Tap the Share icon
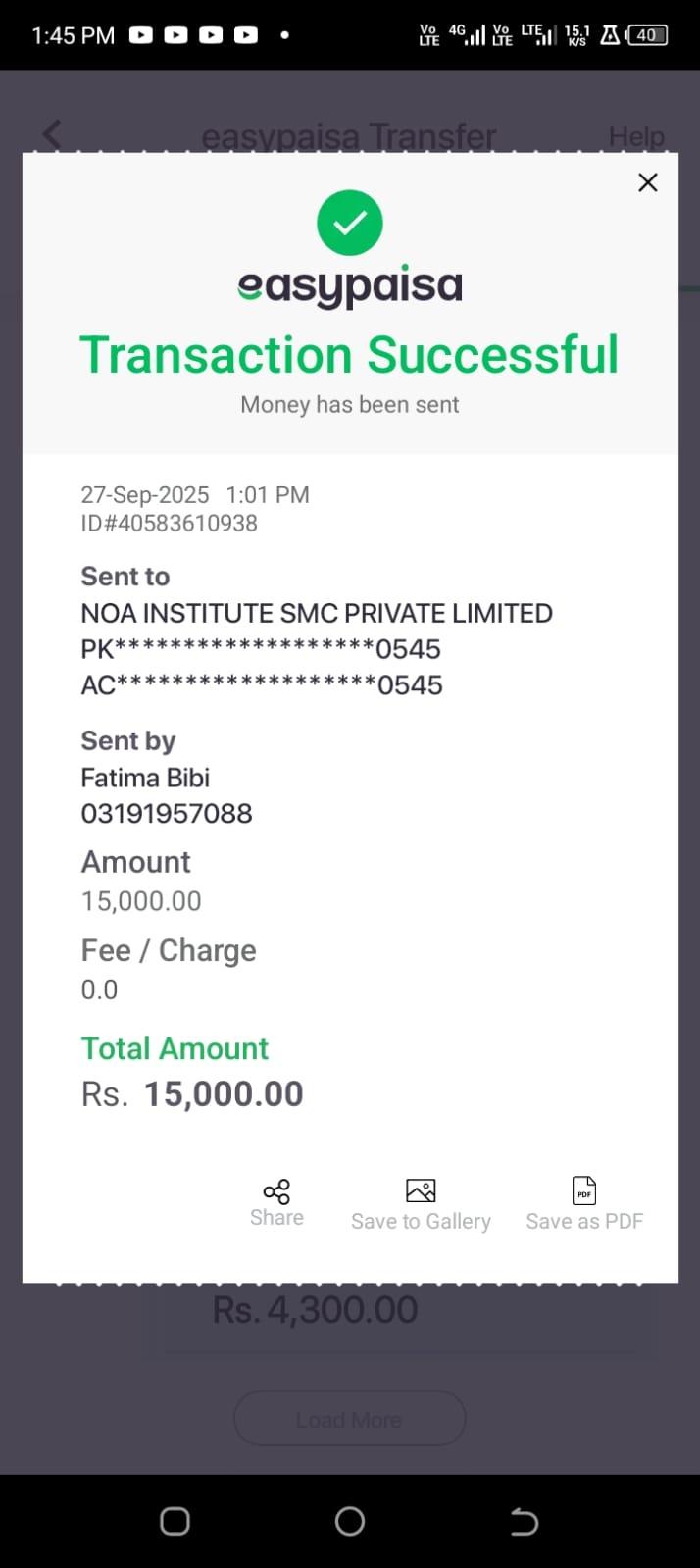The height and width of the screenshot is (1568, 700). click(276, 1191)
